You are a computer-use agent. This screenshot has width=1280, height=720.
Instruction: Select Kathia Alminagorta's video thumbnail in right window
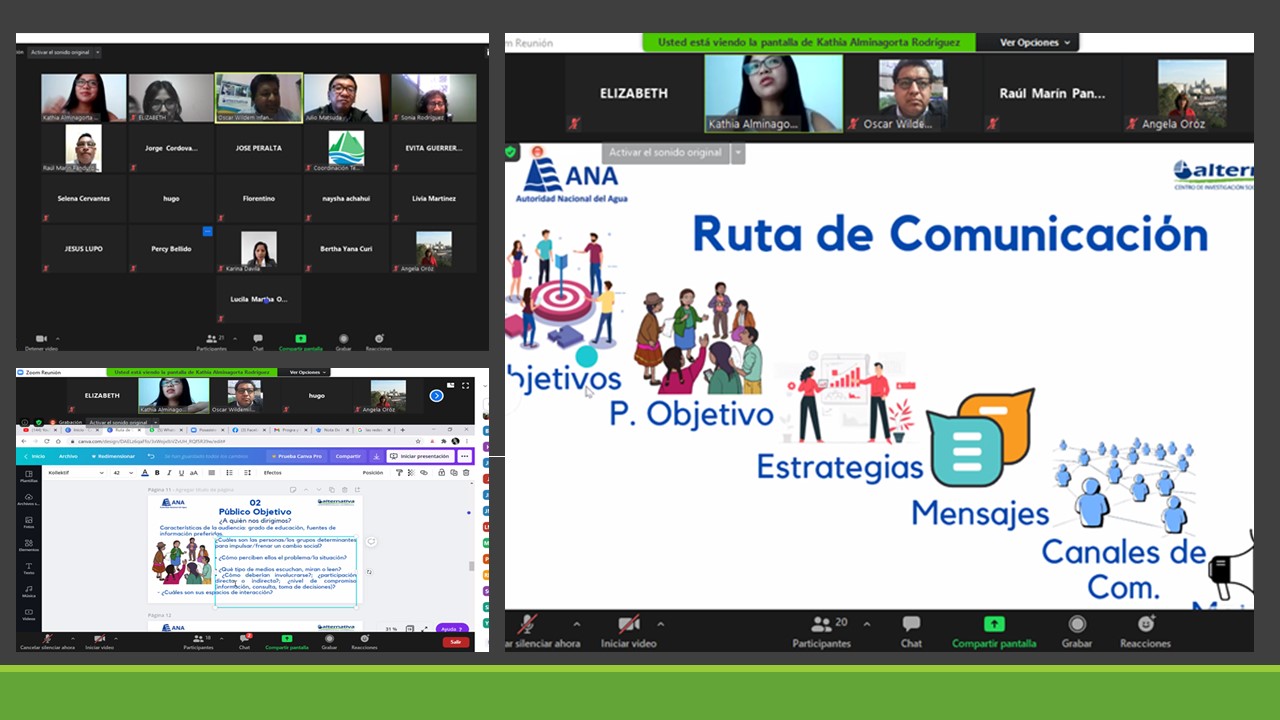point(774,93)
